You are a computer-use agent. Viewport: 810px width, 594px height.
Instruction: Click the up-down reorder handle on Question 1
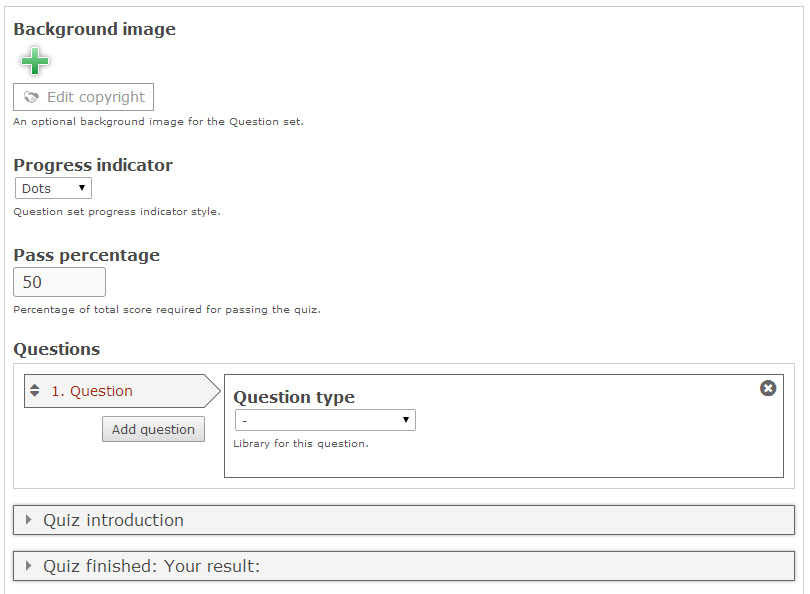pyautogui.click(x=35, y=391)
